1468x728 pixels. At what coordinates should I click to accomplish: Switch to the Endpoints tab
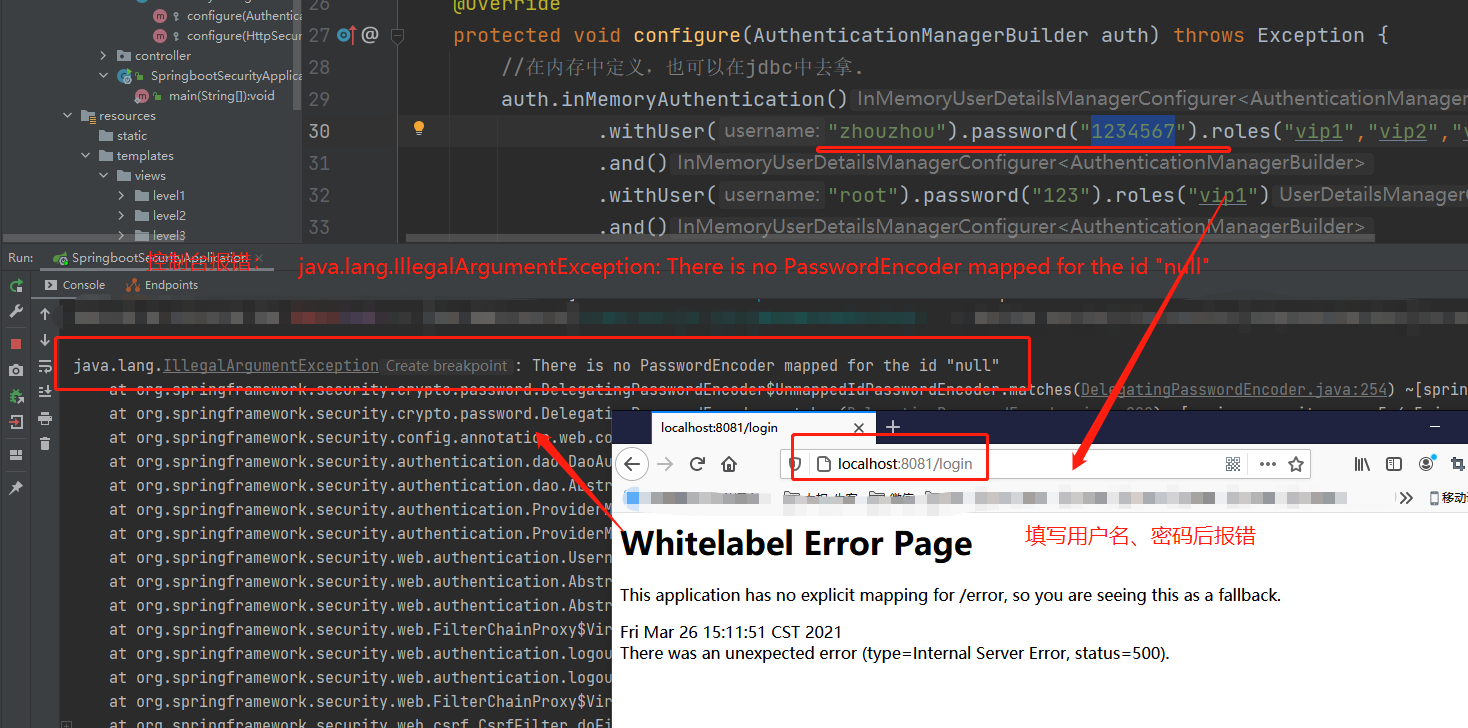[162, 285]
